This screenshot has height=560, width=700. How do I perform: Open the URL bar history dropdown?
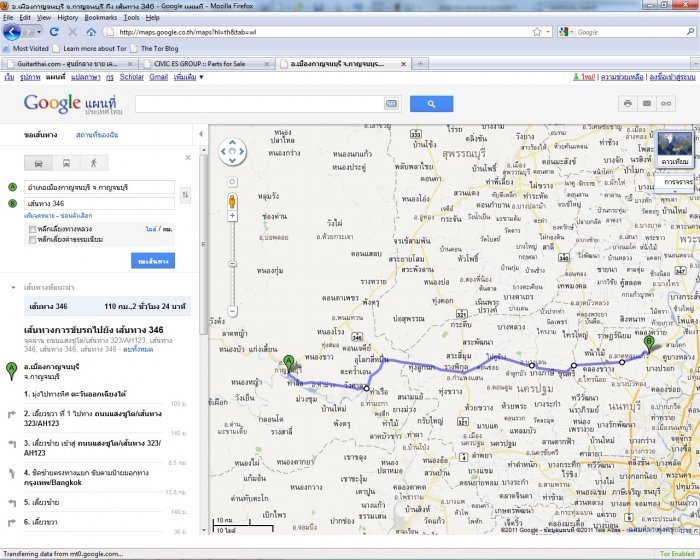tap(549, 32)
